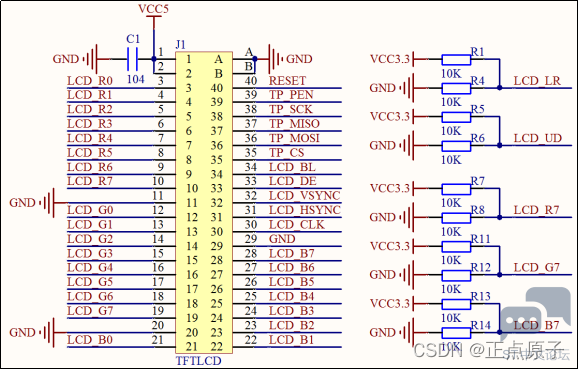Select the LCD_R0 net label

90,80
